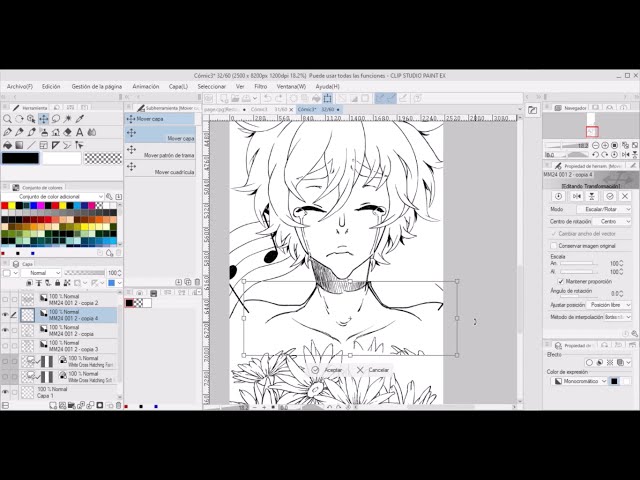The image size is (640, 480).
Task: Select the Correct line tool
Action: (x=67, y=145)
